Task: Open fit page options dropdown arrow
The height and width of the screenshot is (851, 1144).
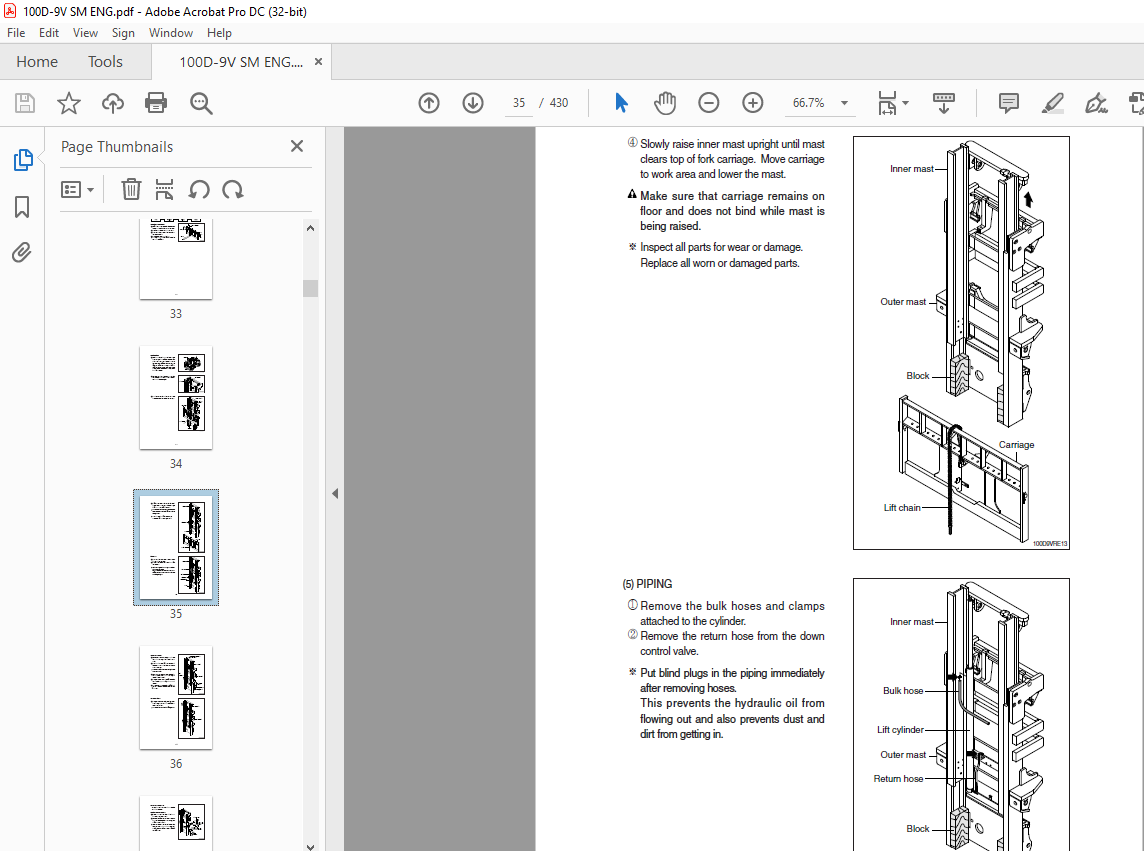Action: coord(905,103)
